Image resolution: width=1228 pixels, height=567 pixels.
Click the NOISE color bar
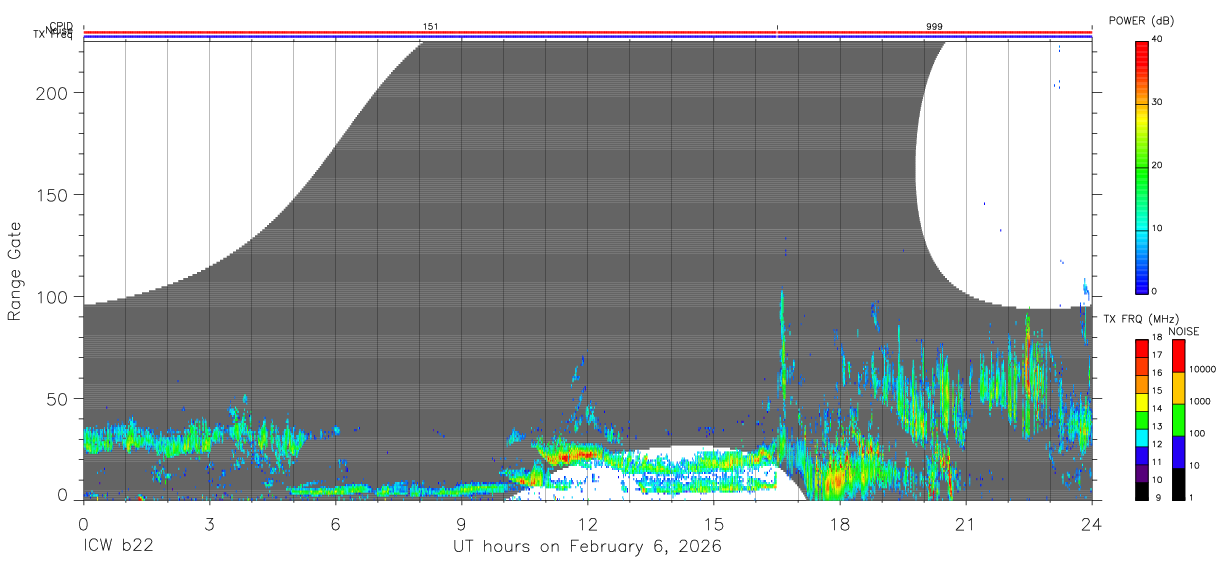(1178, 420)
